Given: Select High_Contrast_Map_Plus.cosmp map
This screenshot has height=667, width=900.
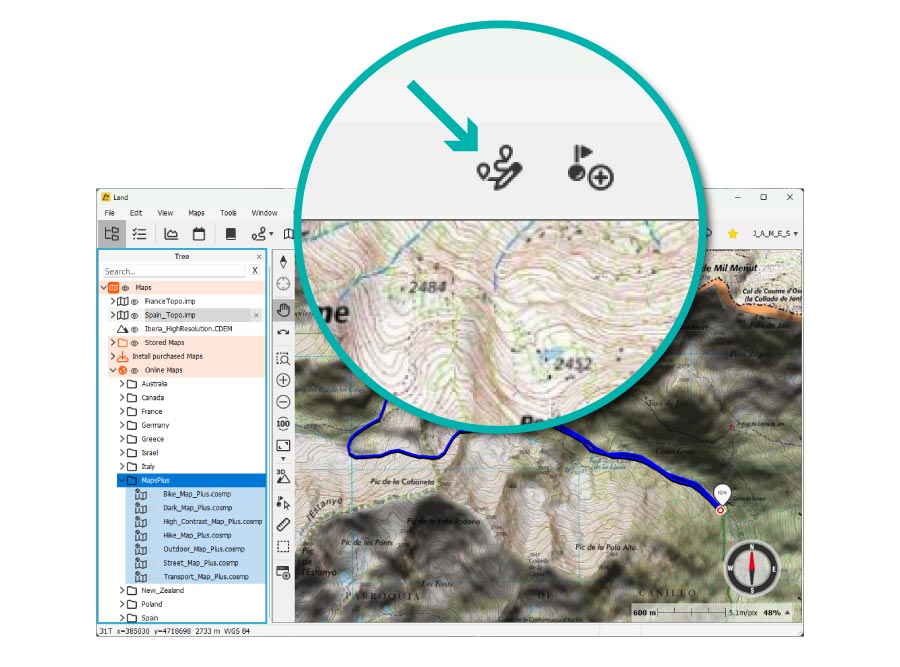Looking at the screenshot, I should click(x=212, y=522).
